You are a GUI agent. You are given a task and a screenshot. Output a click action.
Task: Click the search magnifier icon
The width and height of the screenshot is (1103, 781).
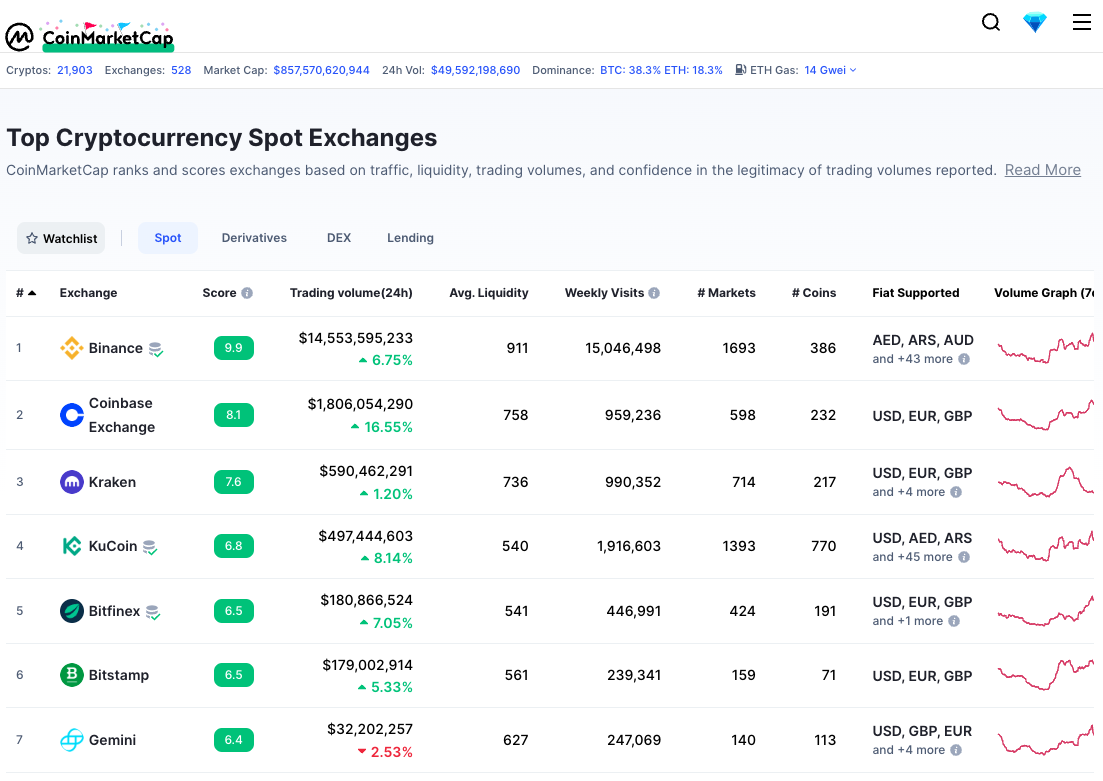coord(990,22)
